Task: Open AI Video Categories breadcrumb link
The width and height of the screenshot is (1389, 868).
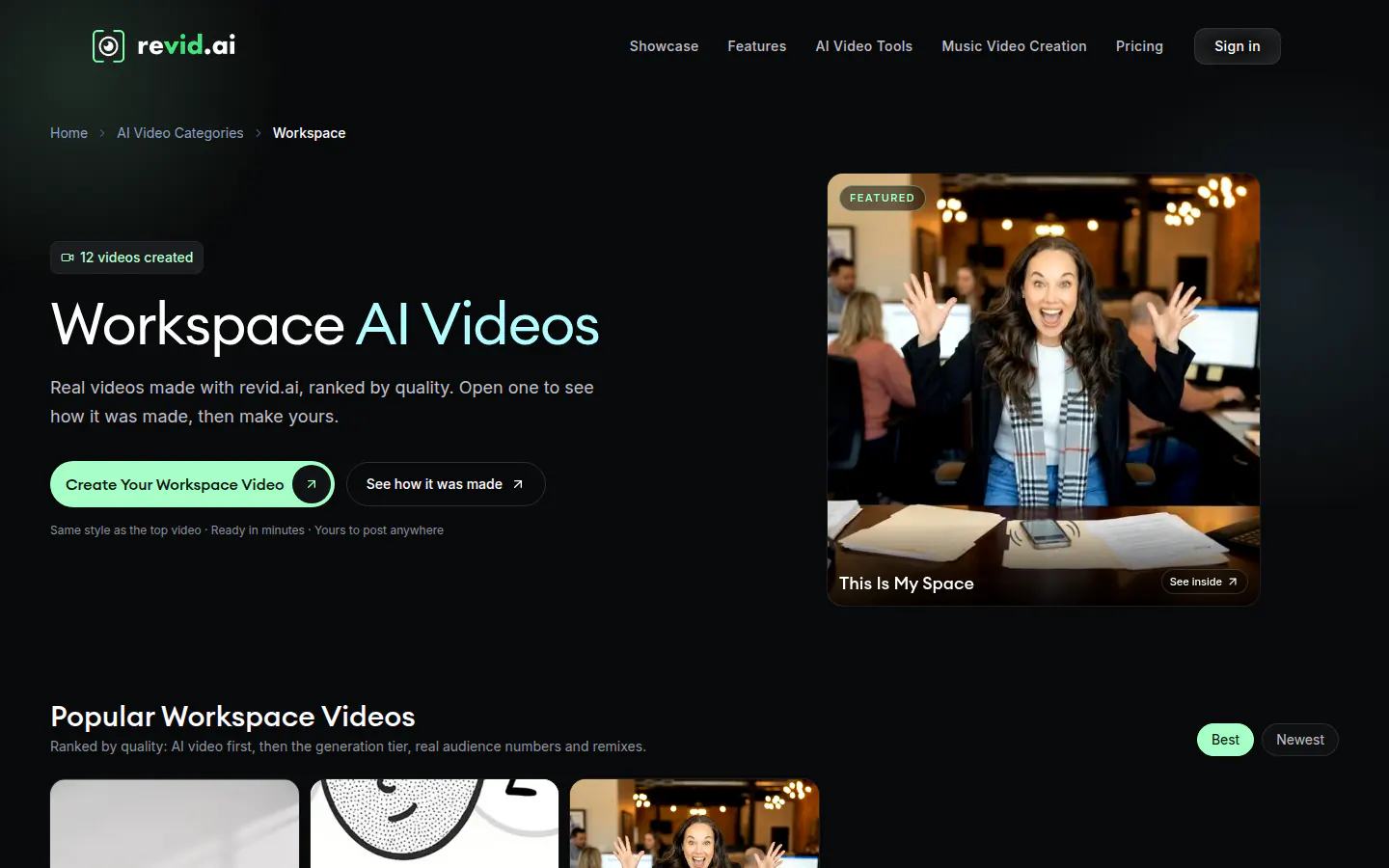Action: click(x=180, y=133)
